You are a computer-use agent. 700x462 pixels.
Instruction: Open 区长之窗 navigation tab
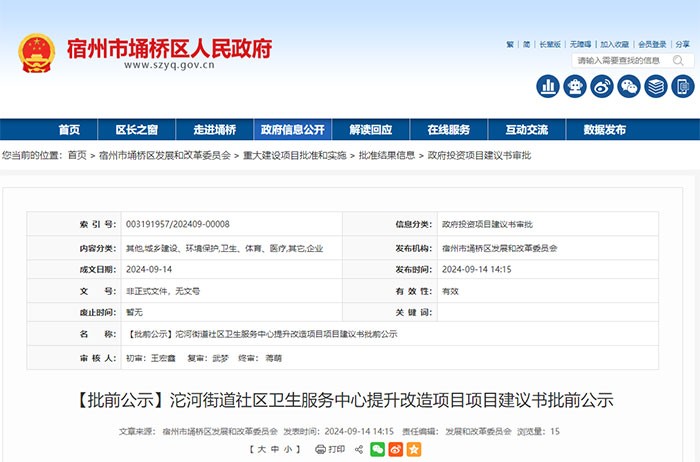click(137, 129)
